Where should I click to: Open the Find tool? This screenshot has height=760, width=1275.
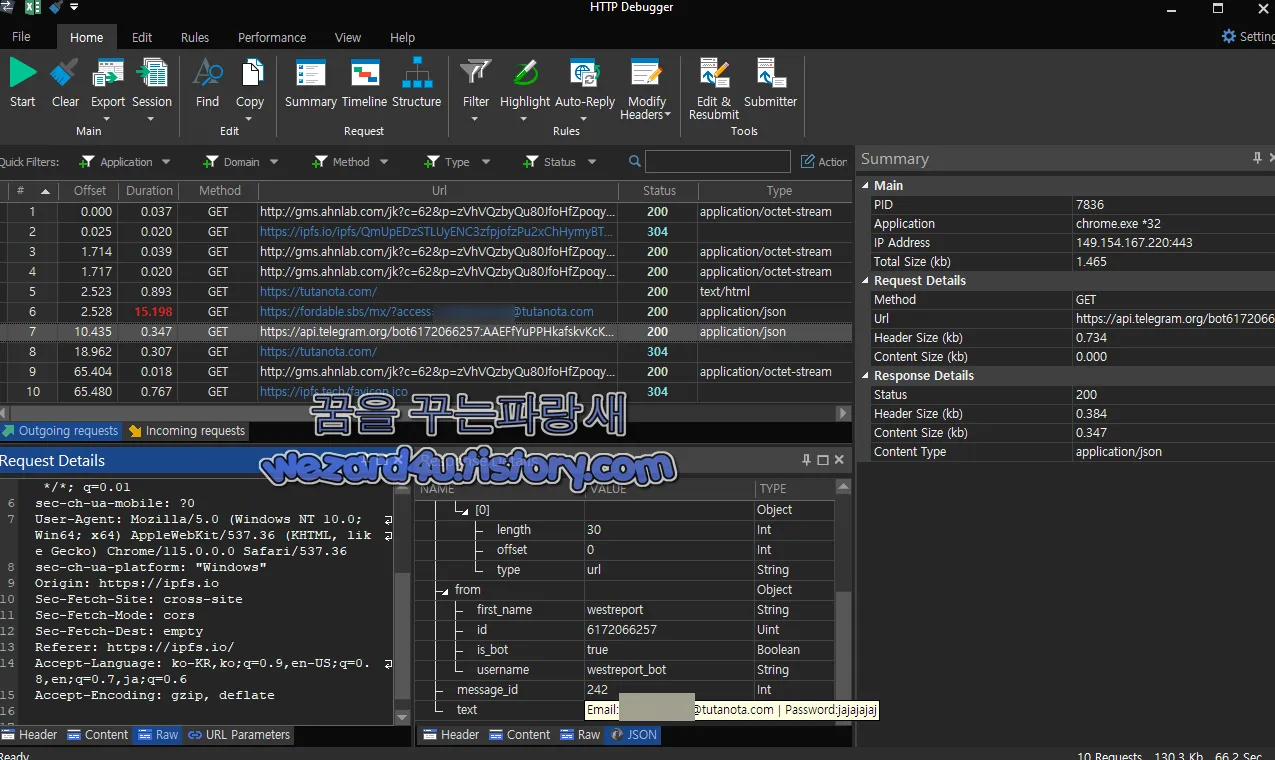tap(207, 83)
